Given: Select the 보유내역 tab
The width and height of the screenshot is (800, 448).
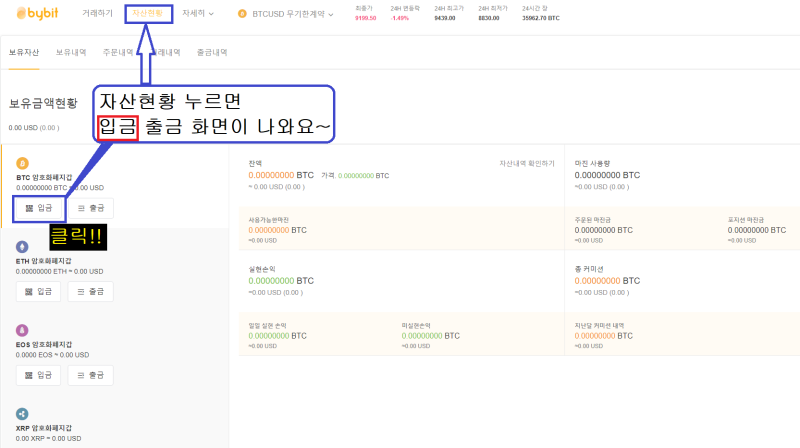Looking at the screenshot, I should (x=71, y=52).
